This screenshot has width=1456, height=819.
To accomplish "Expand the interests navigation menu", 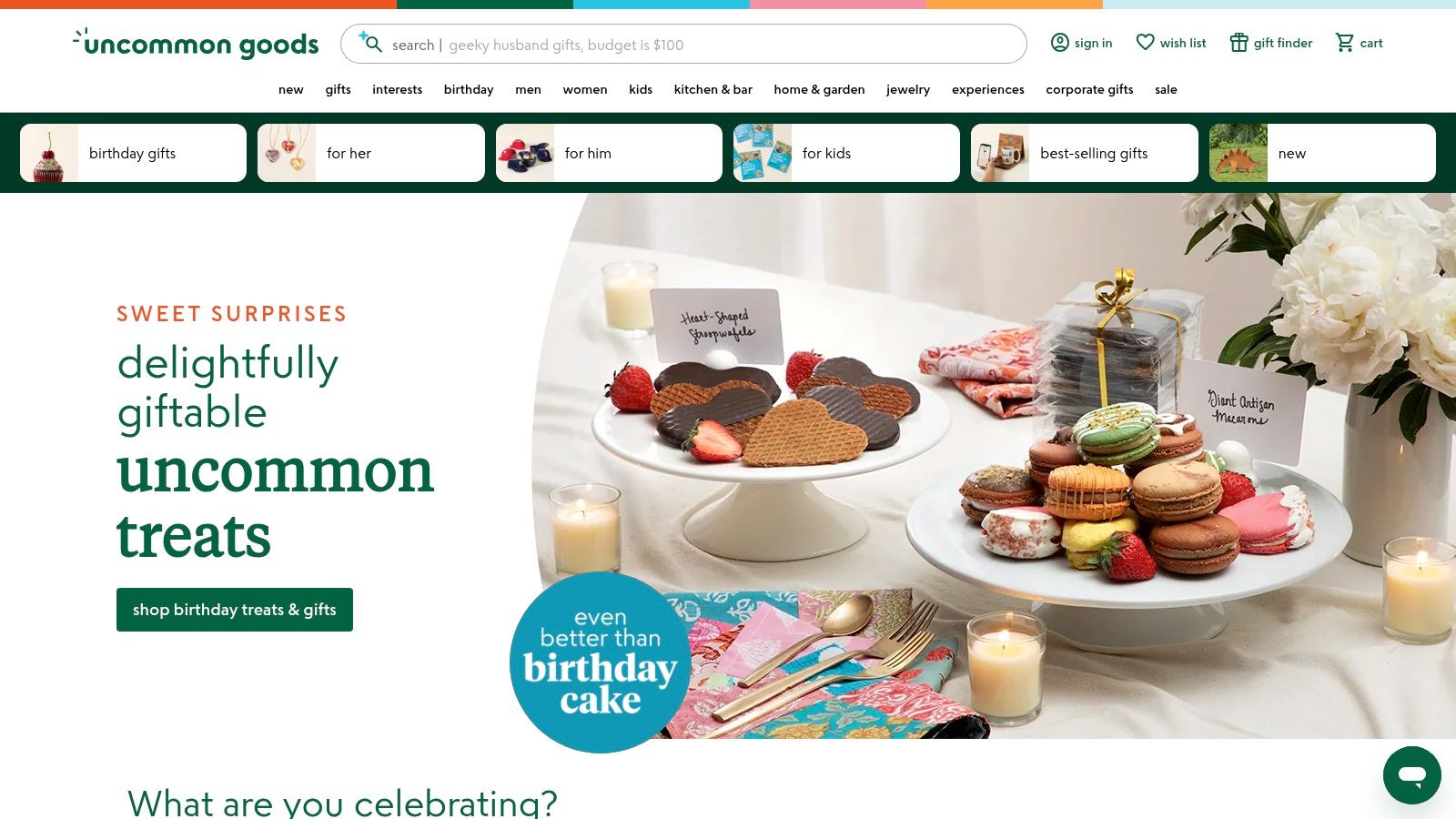I will click(397, 89).
